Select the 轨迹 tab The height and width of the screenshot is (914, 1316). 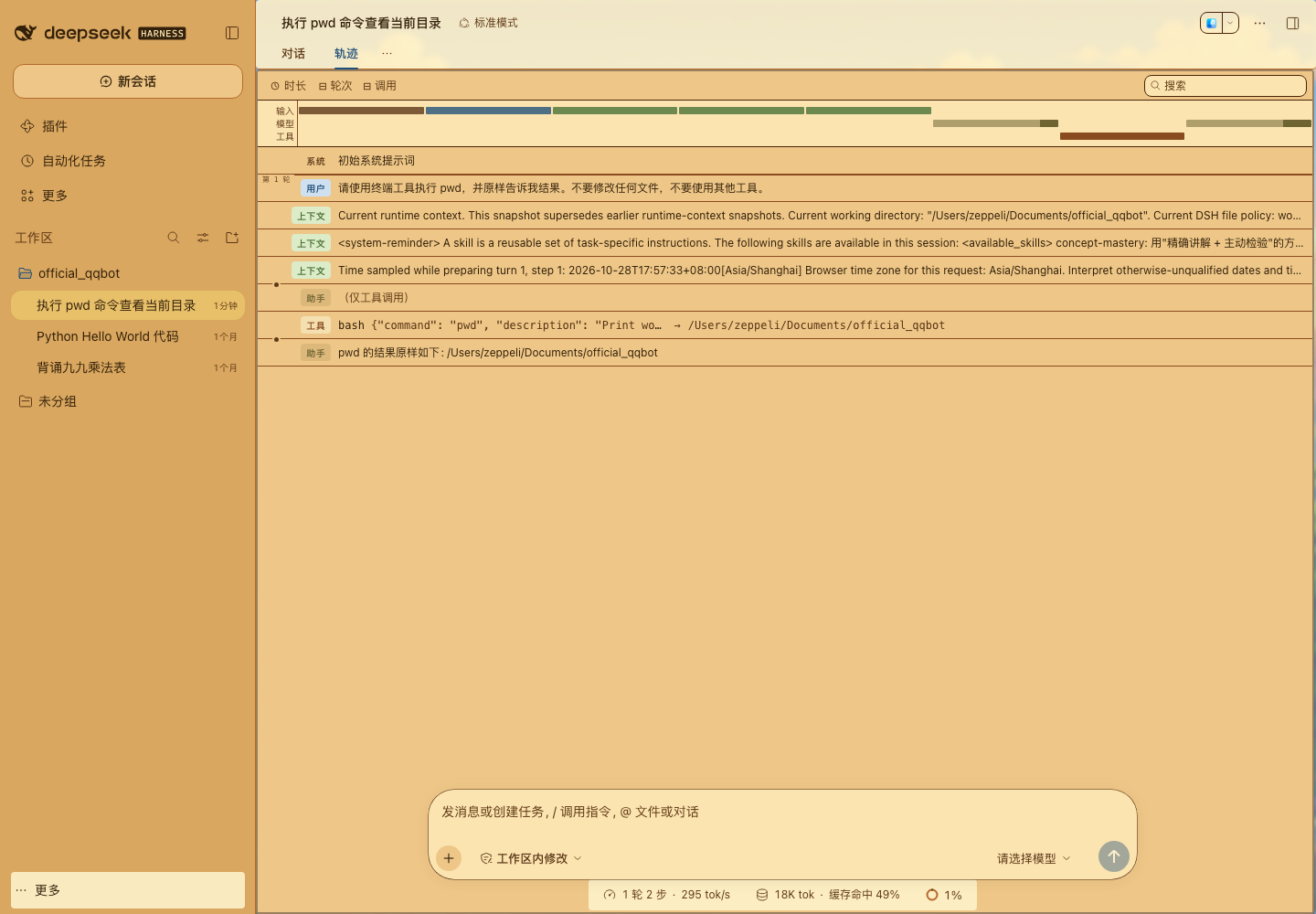(346, 54)
